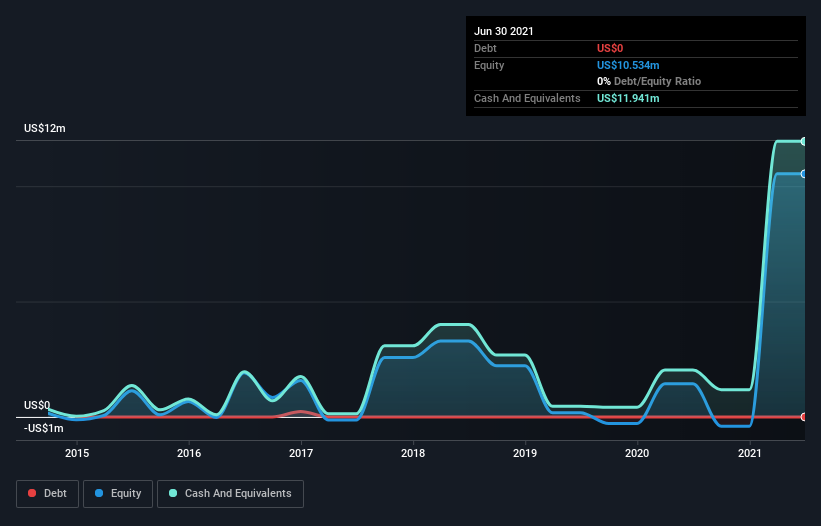
Task: Click the Jun 30 2021 tooltip date
Action: (x=504, y=31)
